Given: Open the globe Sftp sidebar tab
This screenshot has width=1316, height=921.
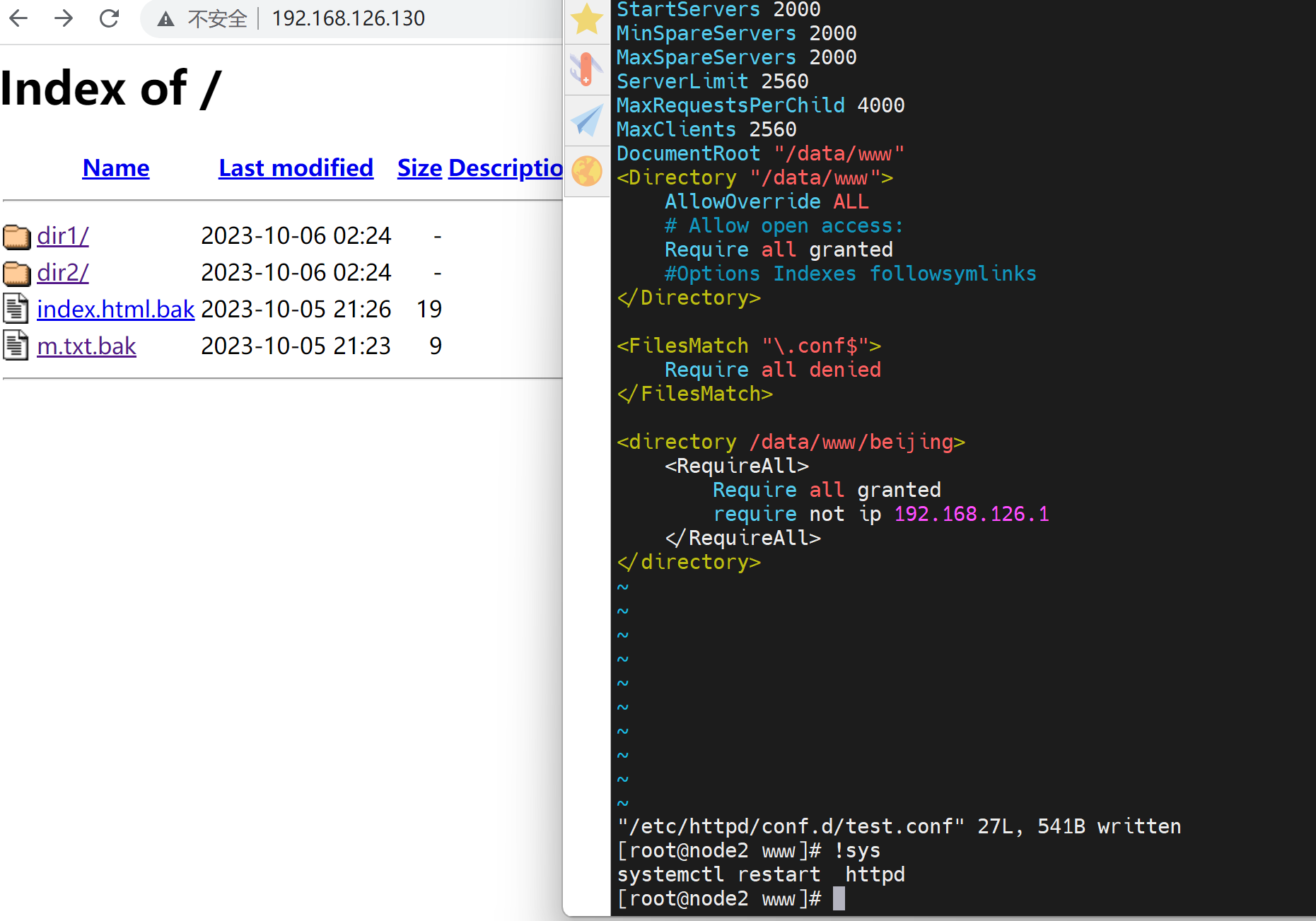Looking at the screenshot, I should pos(586,171).
